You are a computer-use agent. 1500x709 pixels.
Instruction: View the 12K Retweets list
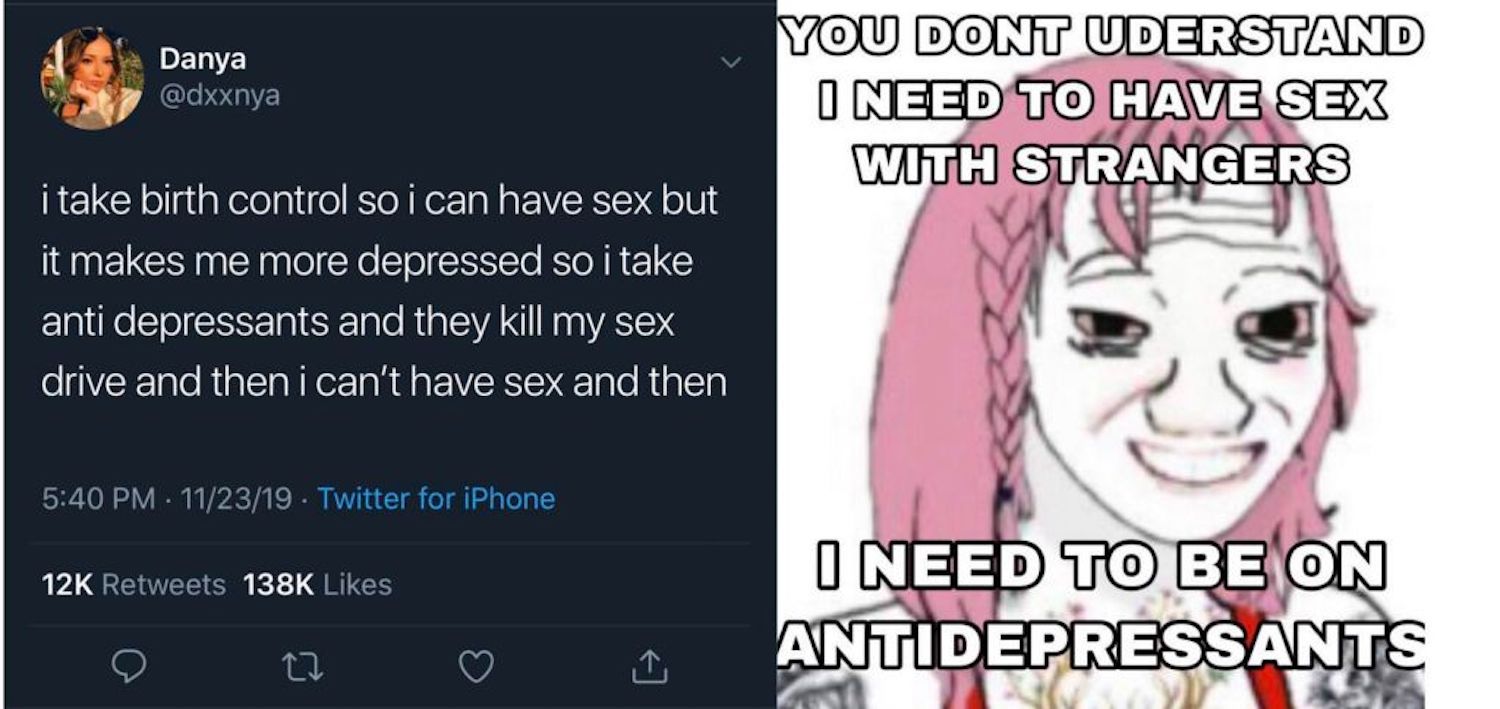point(133,585)
